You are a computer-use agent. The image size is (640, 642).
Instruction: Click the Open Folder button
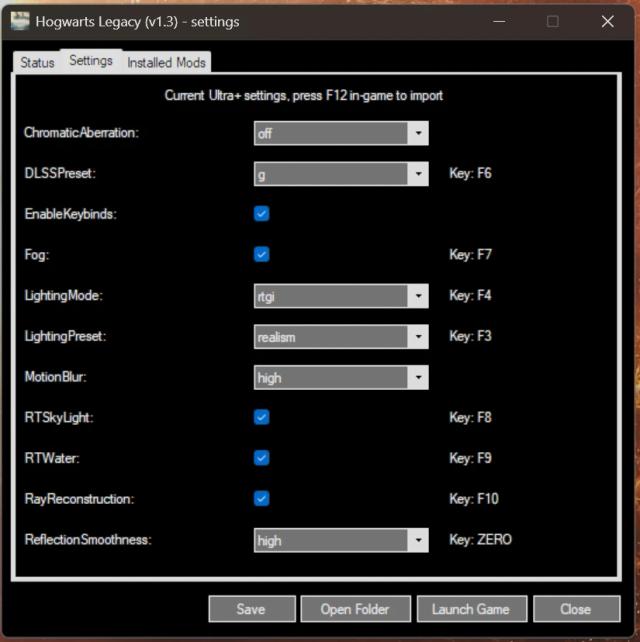point(355,609)
